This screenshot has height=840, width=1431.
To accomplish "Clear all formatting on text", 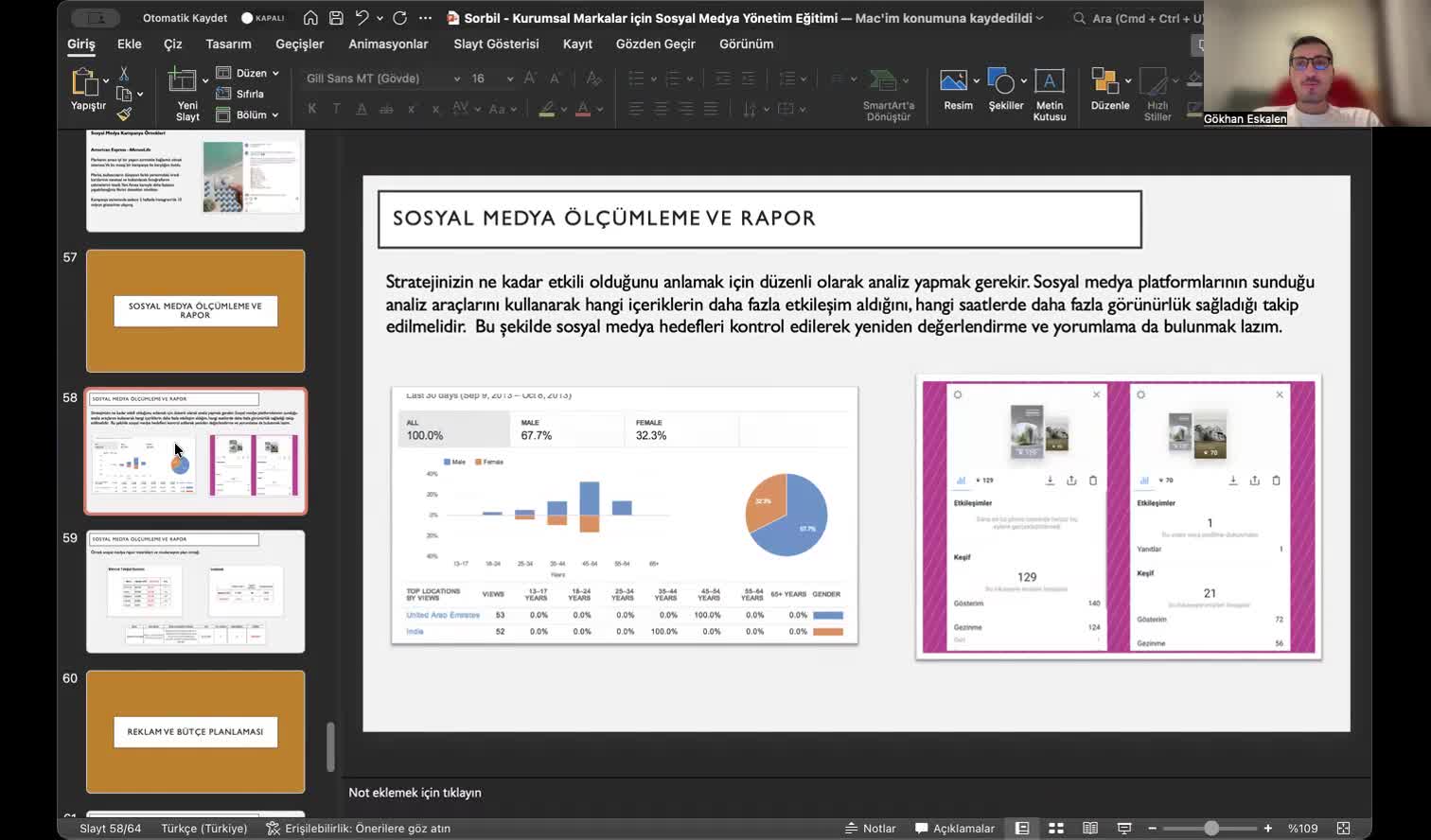I will [593, 79].
